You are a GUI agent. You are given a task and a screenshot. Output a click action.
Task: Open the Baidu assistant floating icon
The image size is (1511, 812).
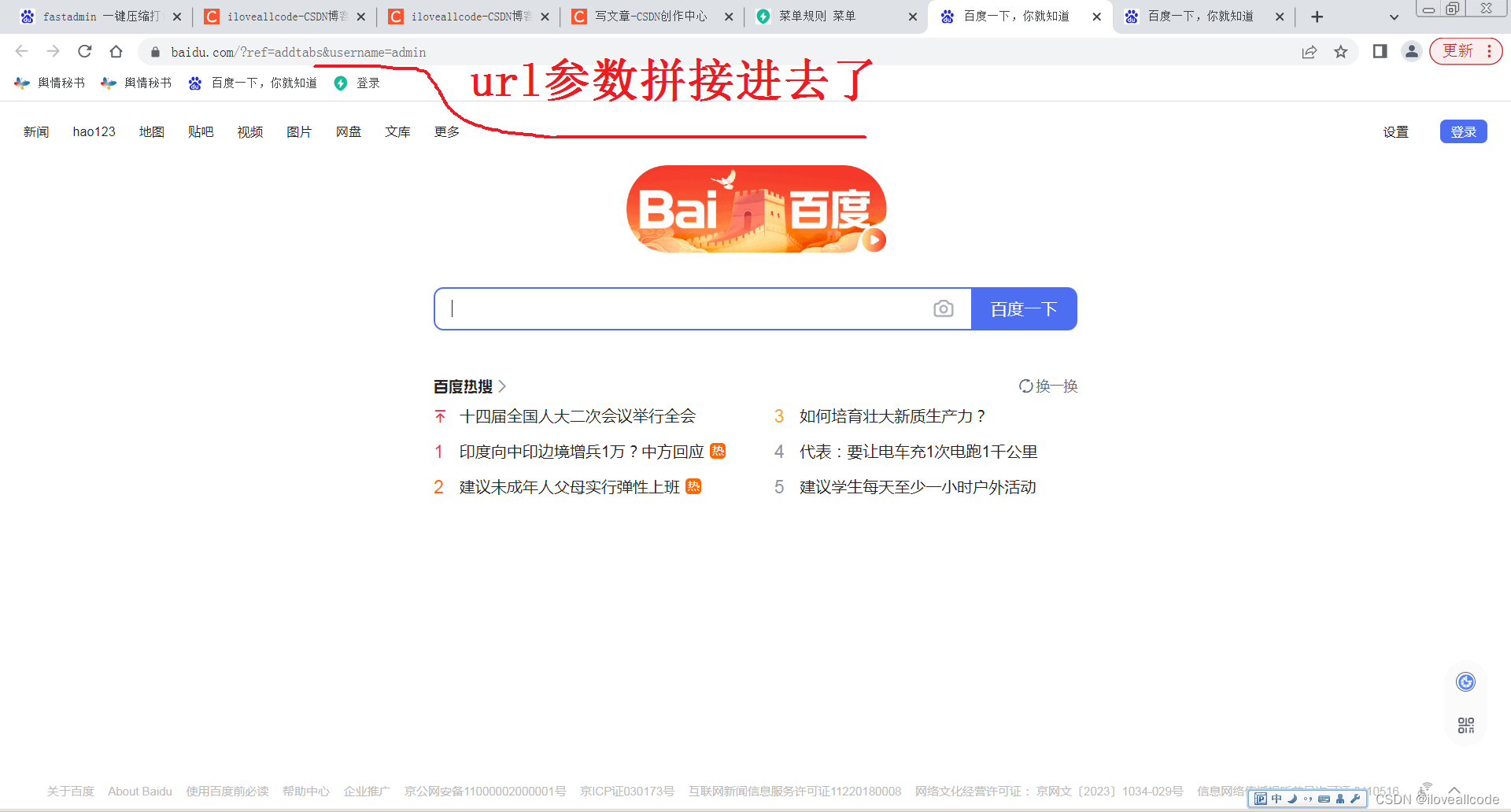1465,682
